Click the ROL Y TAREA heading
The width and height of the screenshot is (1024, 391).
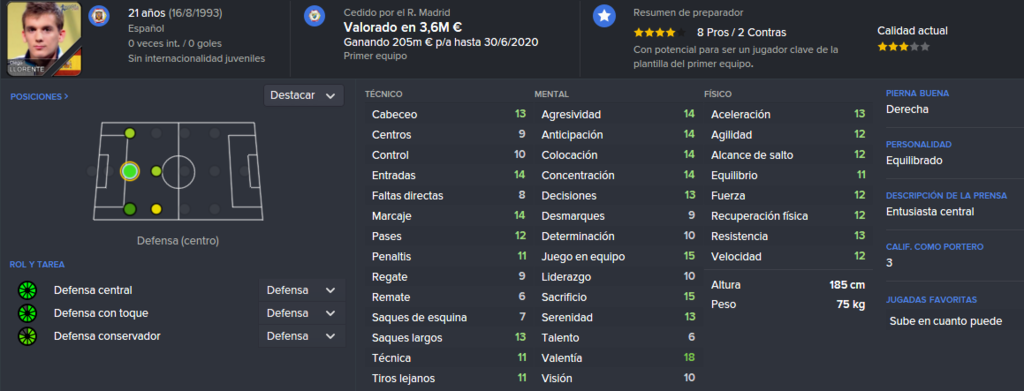pos(37,265)
